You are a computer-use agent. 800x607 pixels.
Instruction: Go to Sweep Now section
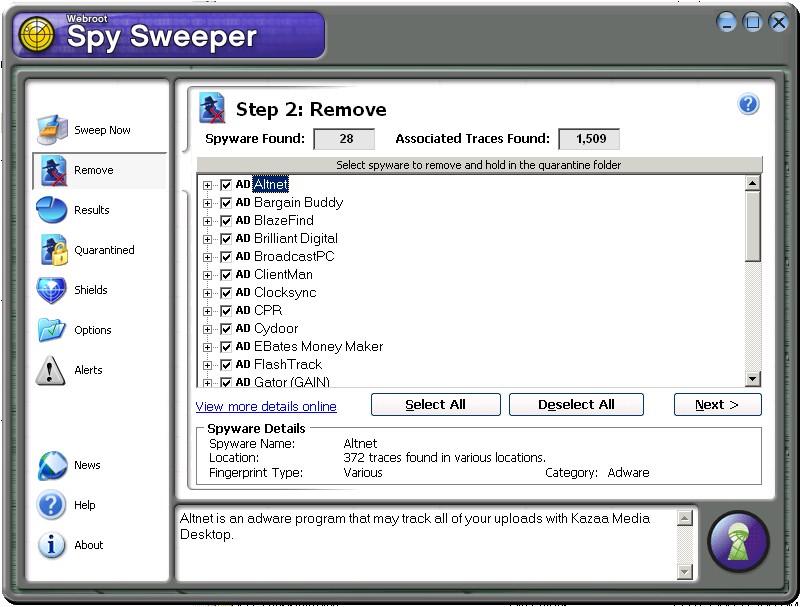tap(102, 130)
